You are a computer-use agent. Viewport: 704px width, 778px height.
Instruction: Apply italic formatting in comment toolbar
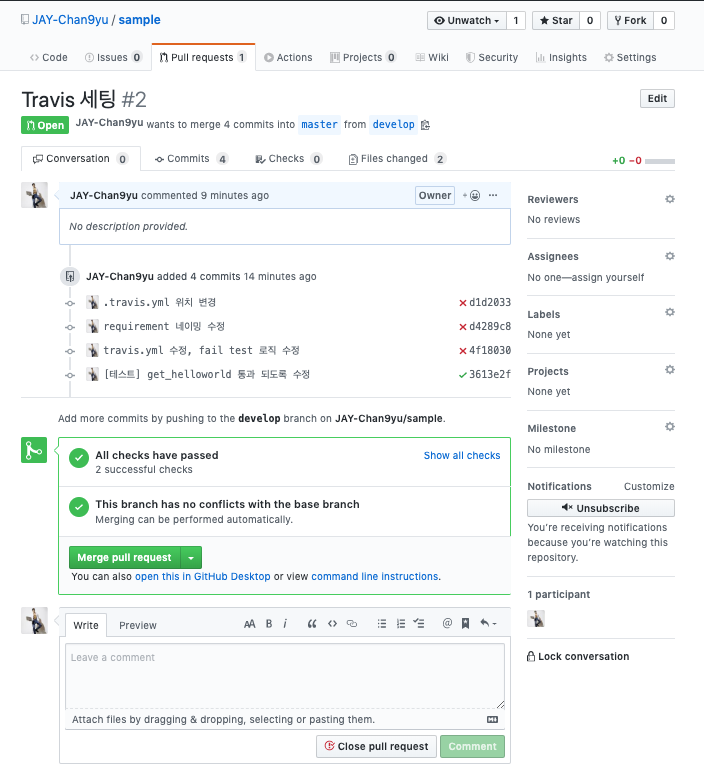click(285, 624)
